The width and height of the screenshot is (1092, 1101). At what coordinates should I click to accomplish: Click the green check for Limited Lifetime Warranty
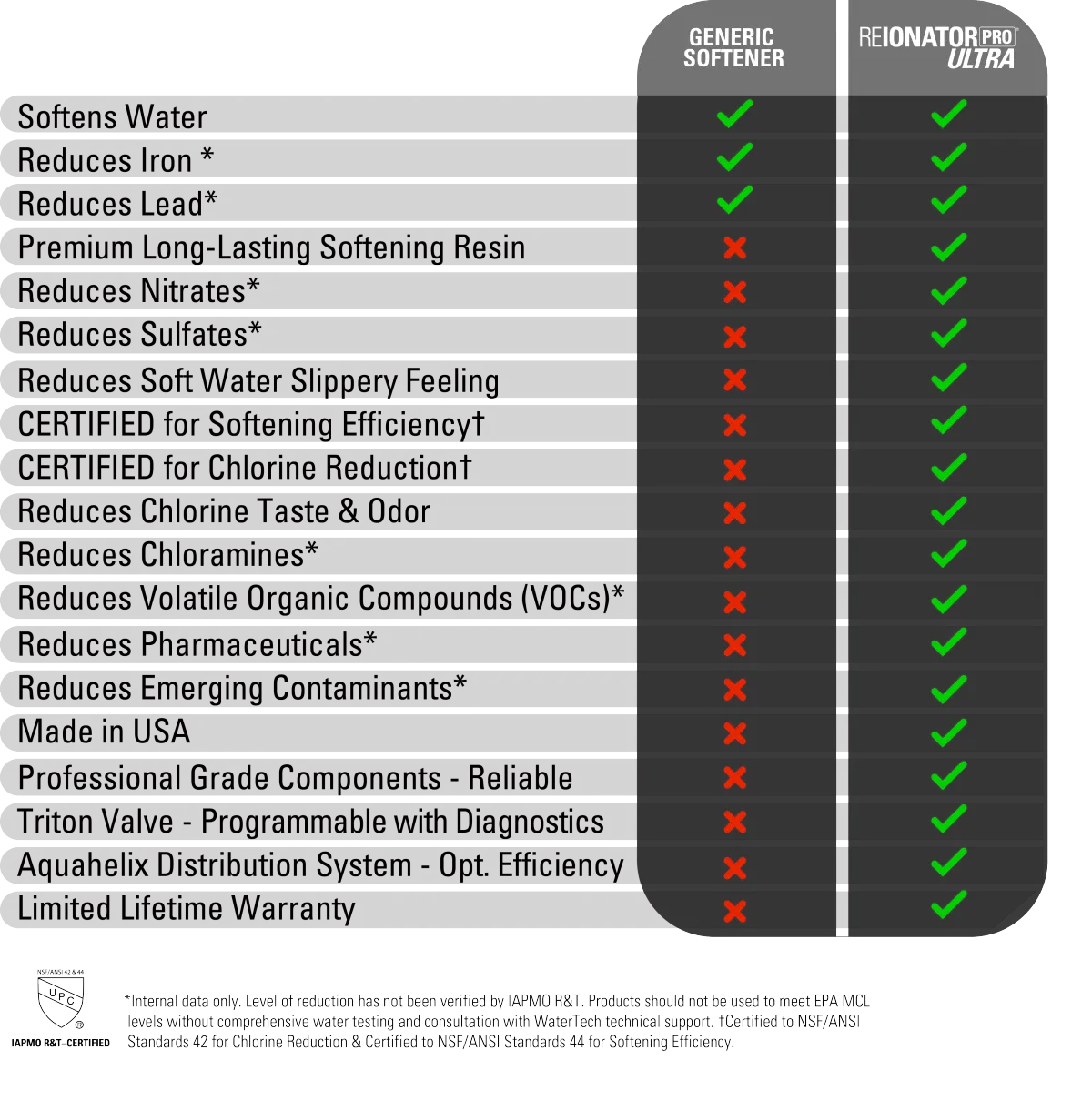949,904
